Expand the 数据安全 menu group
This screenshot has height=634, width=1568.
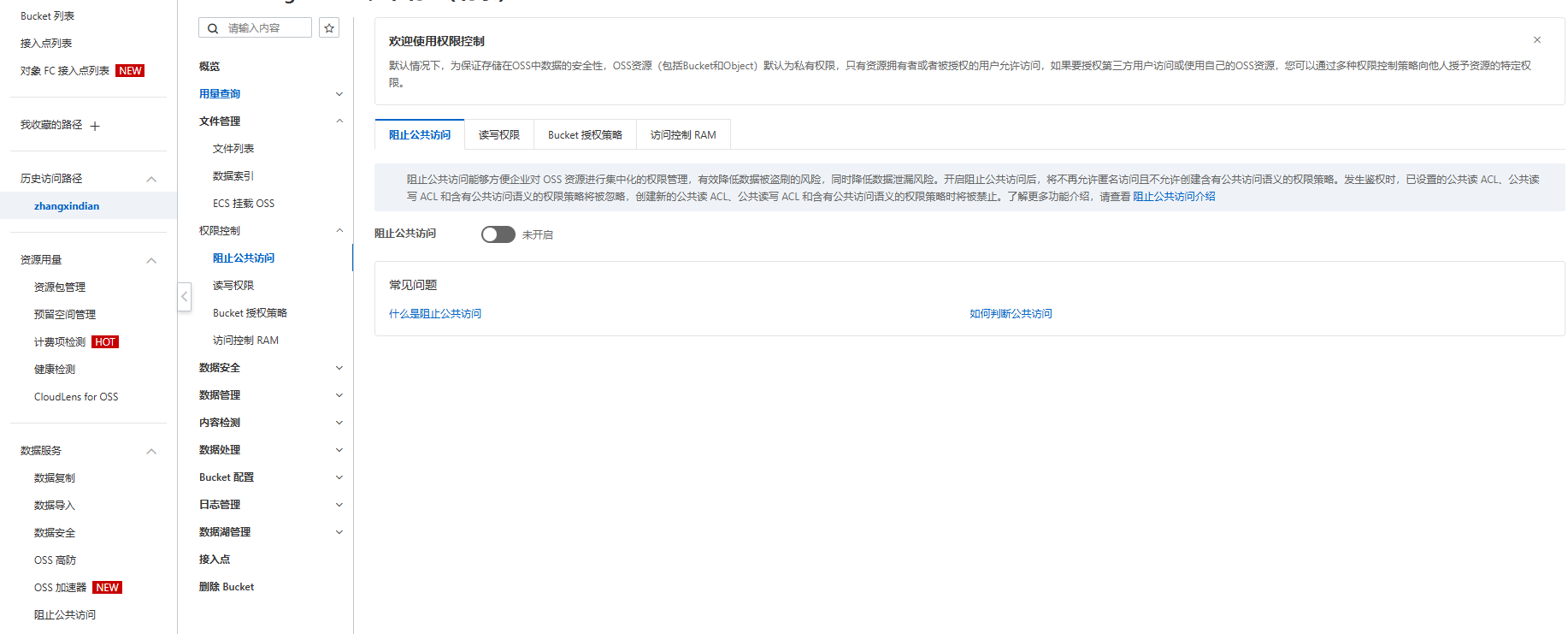point(339,368)
